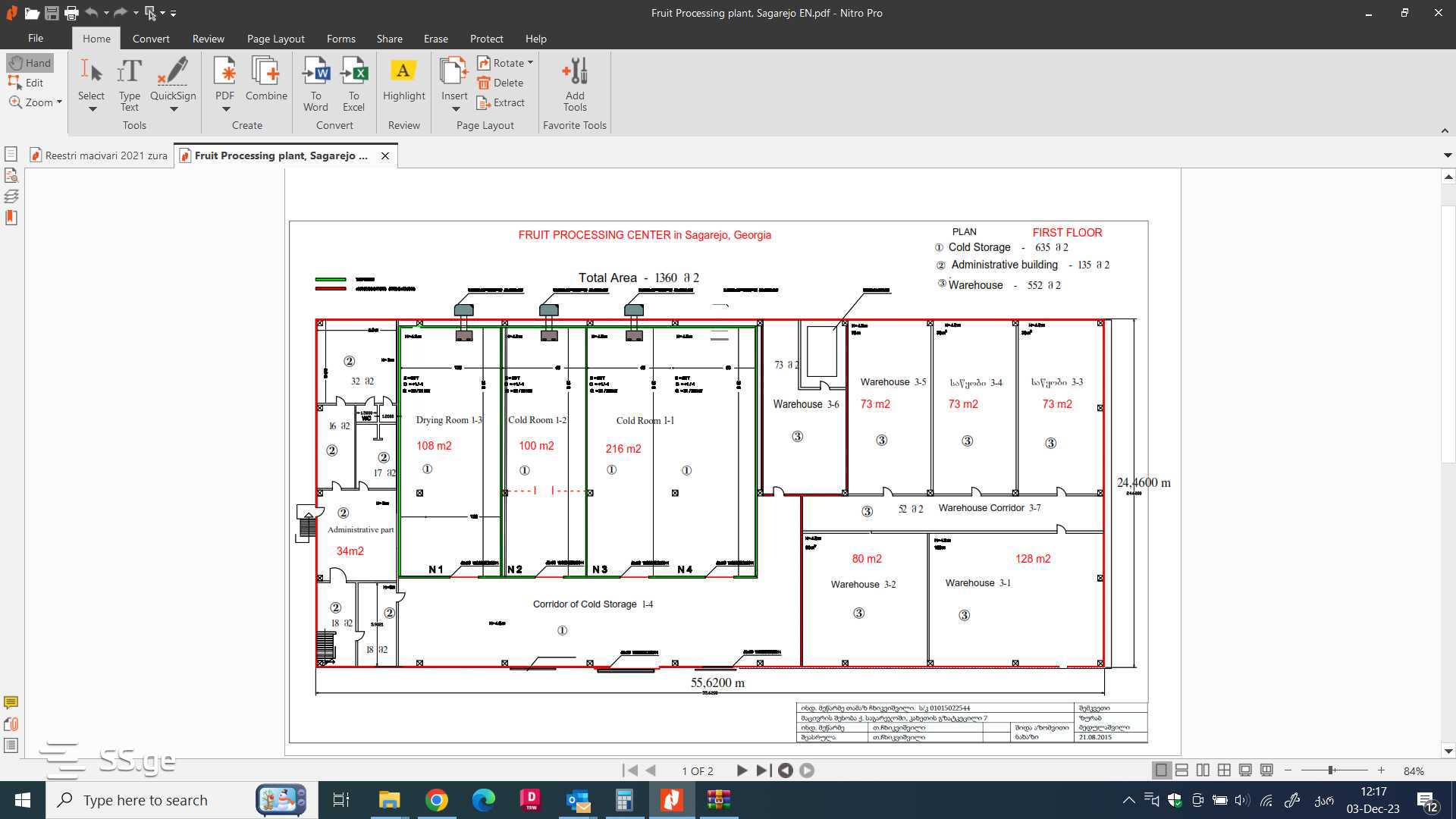The image size is (1456, 819).
Task: Open the QuickSign tool
Action: [173, 78]
